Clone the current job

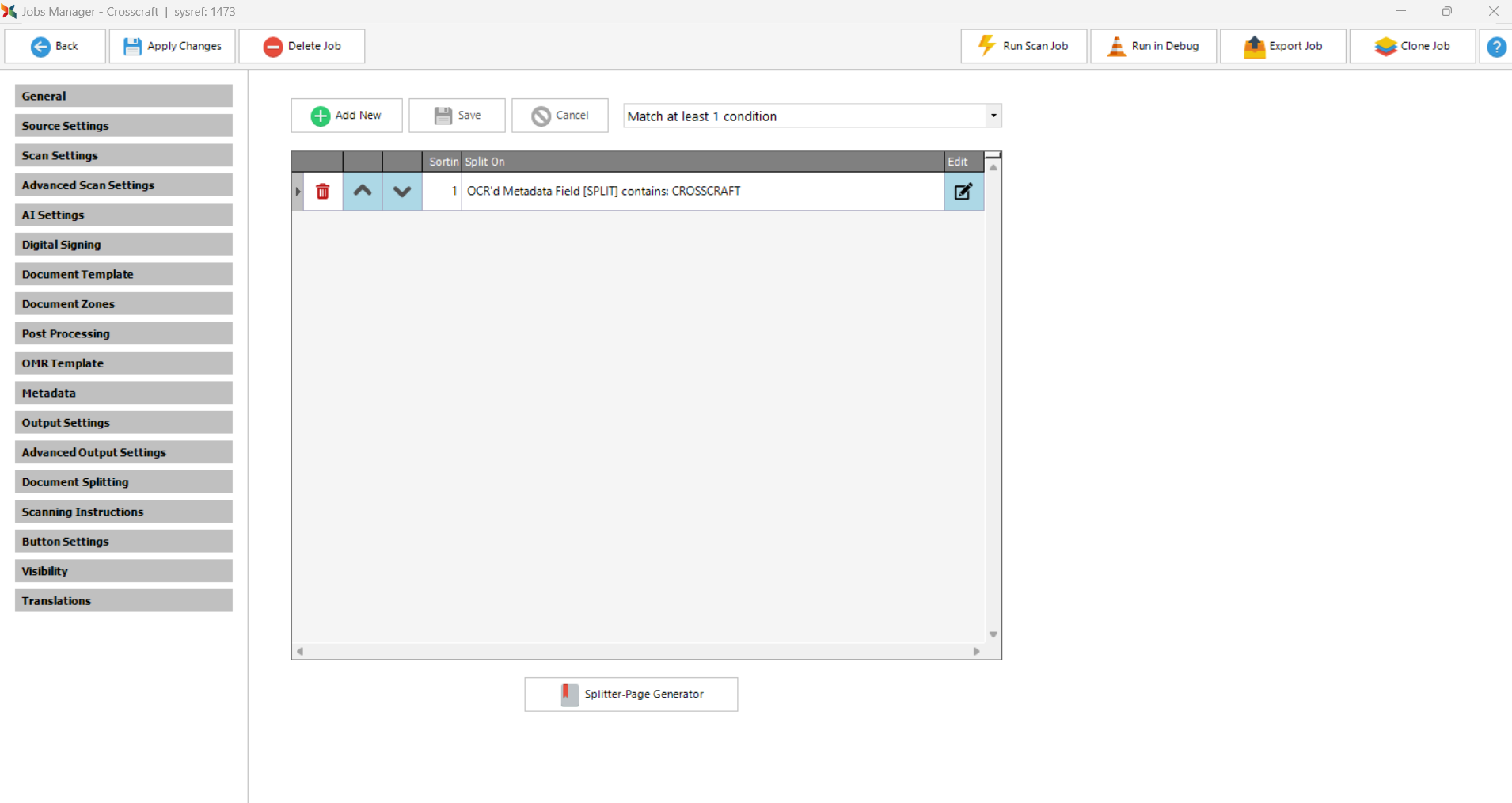[1413, 47]
